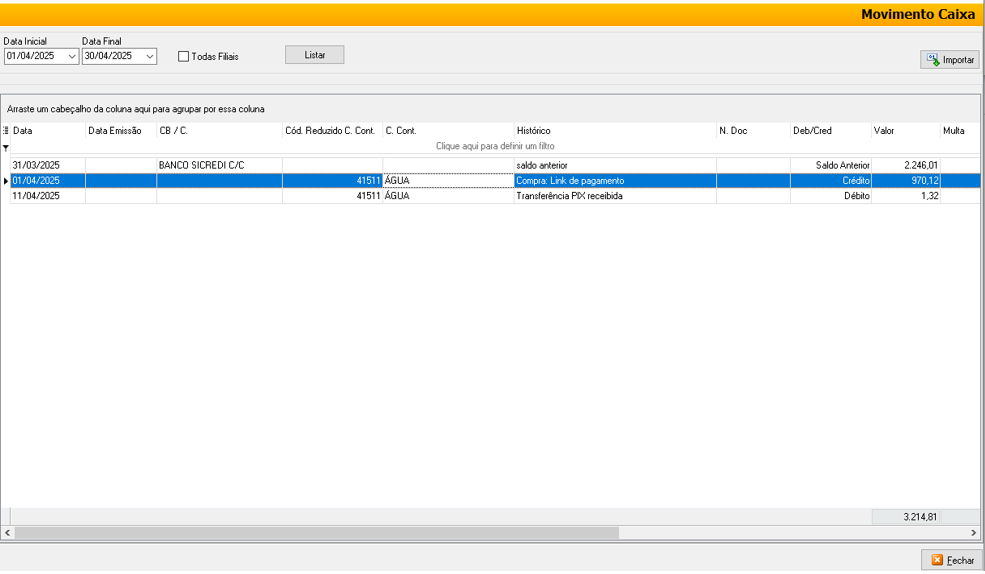Click the horizontal scrollbar right arrow
Viewport: 985px width, 574px height.
(974, 533)
